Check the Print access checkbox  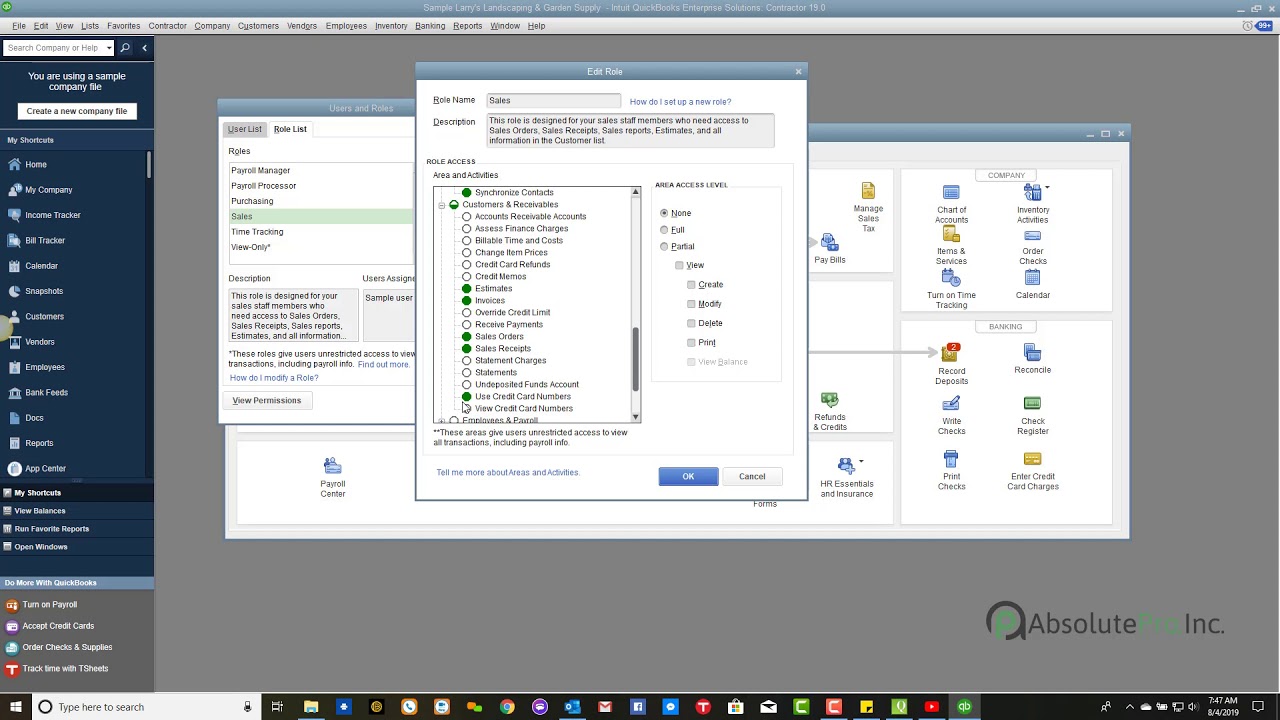coord(691,342)
